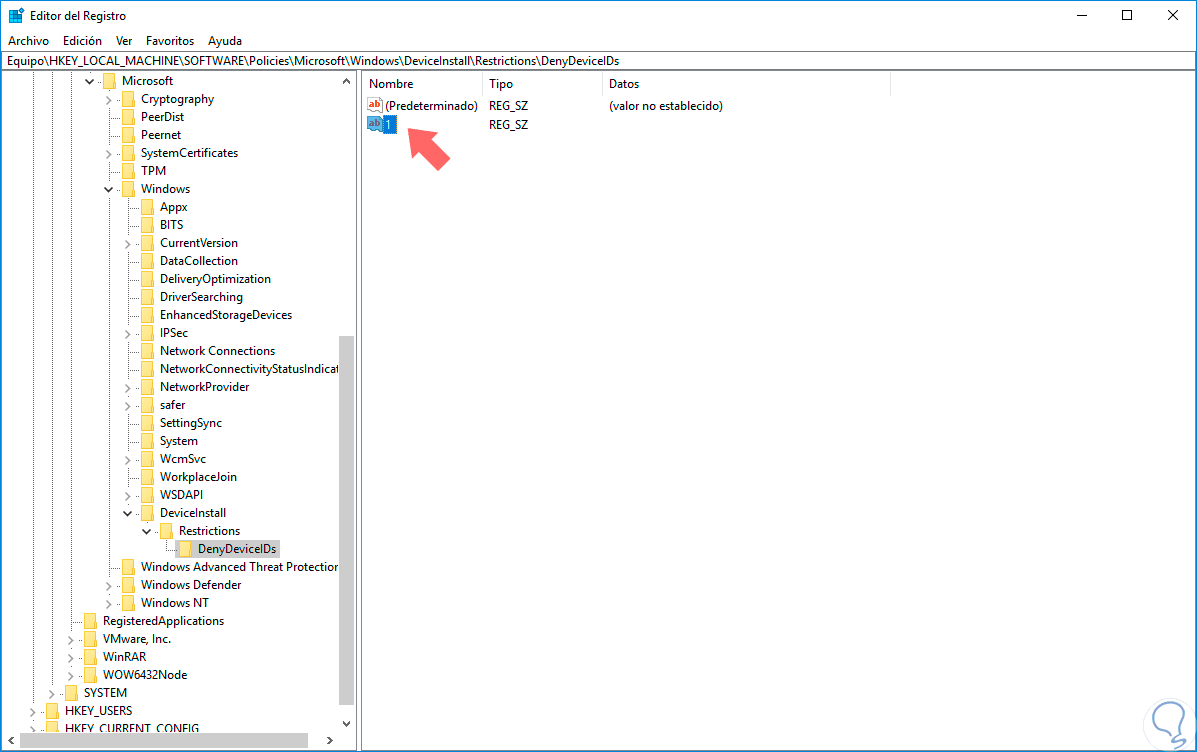The height and width of the screenshot is (752, 1197).
Task: Expand the Cryptography key
Action: pos(108,100)
